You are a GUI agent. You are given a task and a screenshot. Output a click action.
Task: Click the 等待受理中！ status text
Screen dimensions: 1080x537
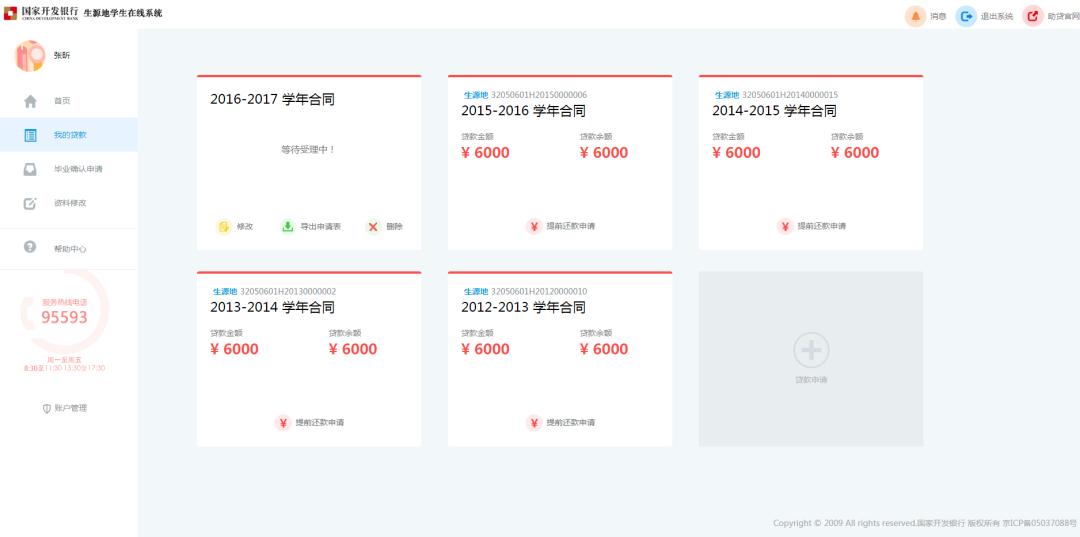point(309,149)
